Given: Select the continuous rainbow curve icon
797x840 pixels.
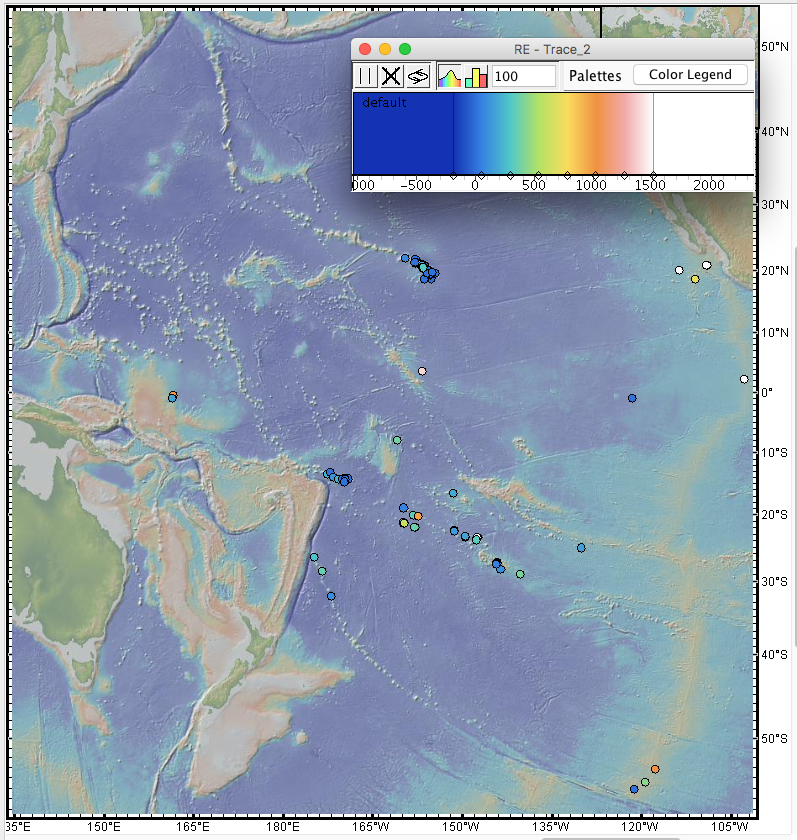Looking at the screenshot, I should [449, 75].
